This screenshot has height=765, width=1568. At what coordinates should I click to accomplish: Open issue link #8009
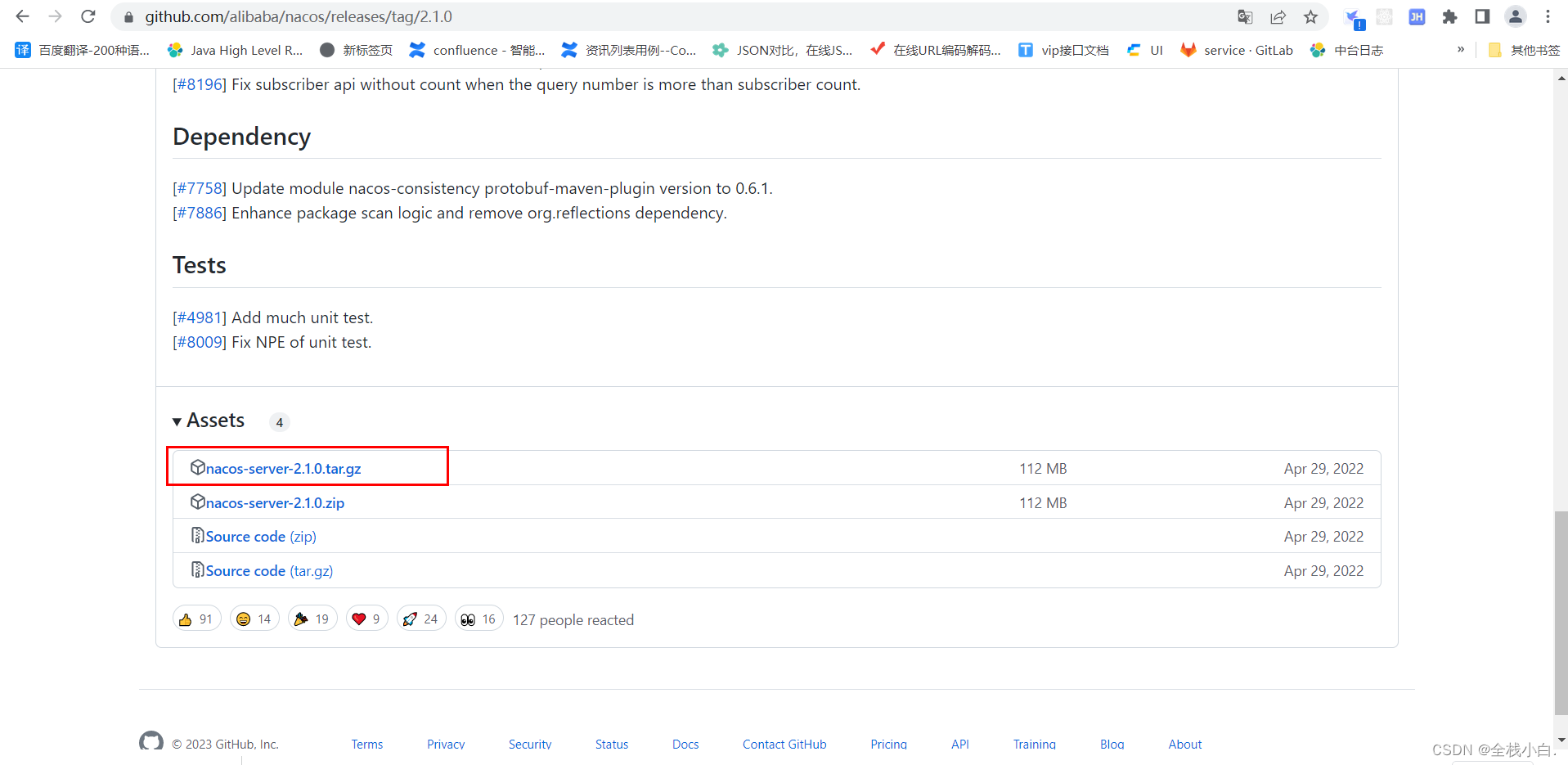click(200, 342)
